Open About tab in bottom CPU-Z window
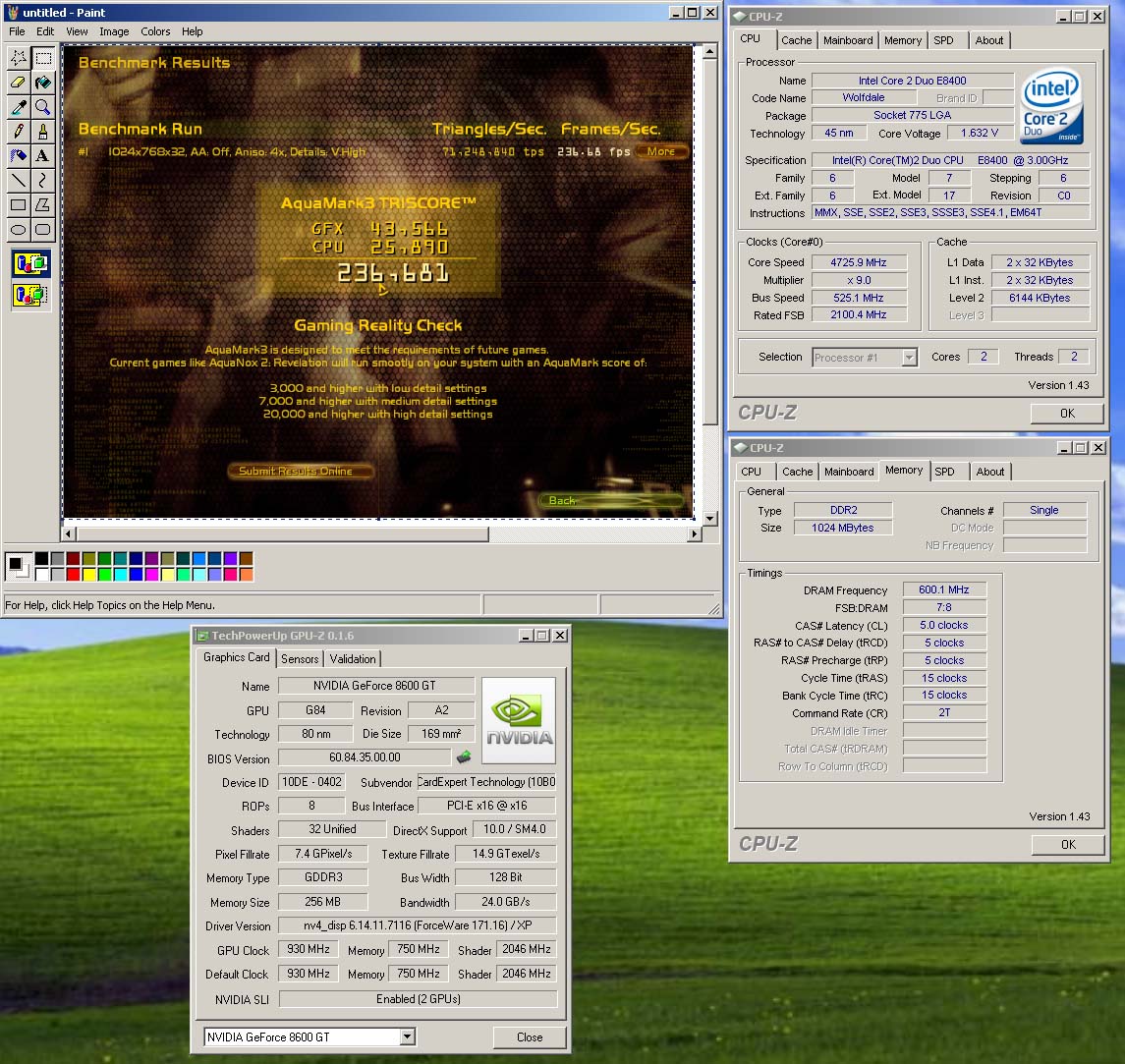Image resolution: width=1125 pixels, height=1064 pixels. click(x=990, y=472)
